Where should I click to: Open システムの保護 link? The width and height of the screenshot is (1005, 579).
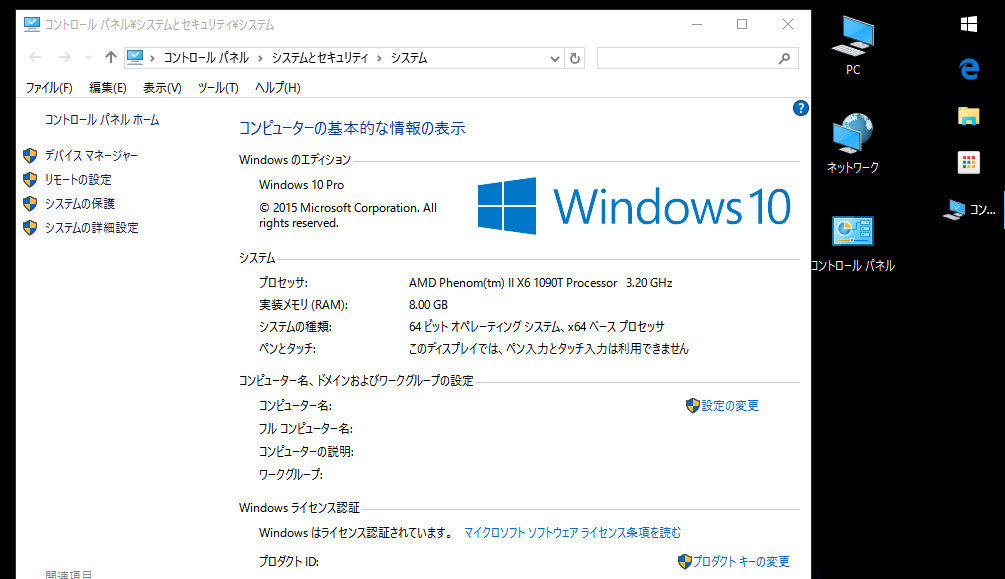79,204
